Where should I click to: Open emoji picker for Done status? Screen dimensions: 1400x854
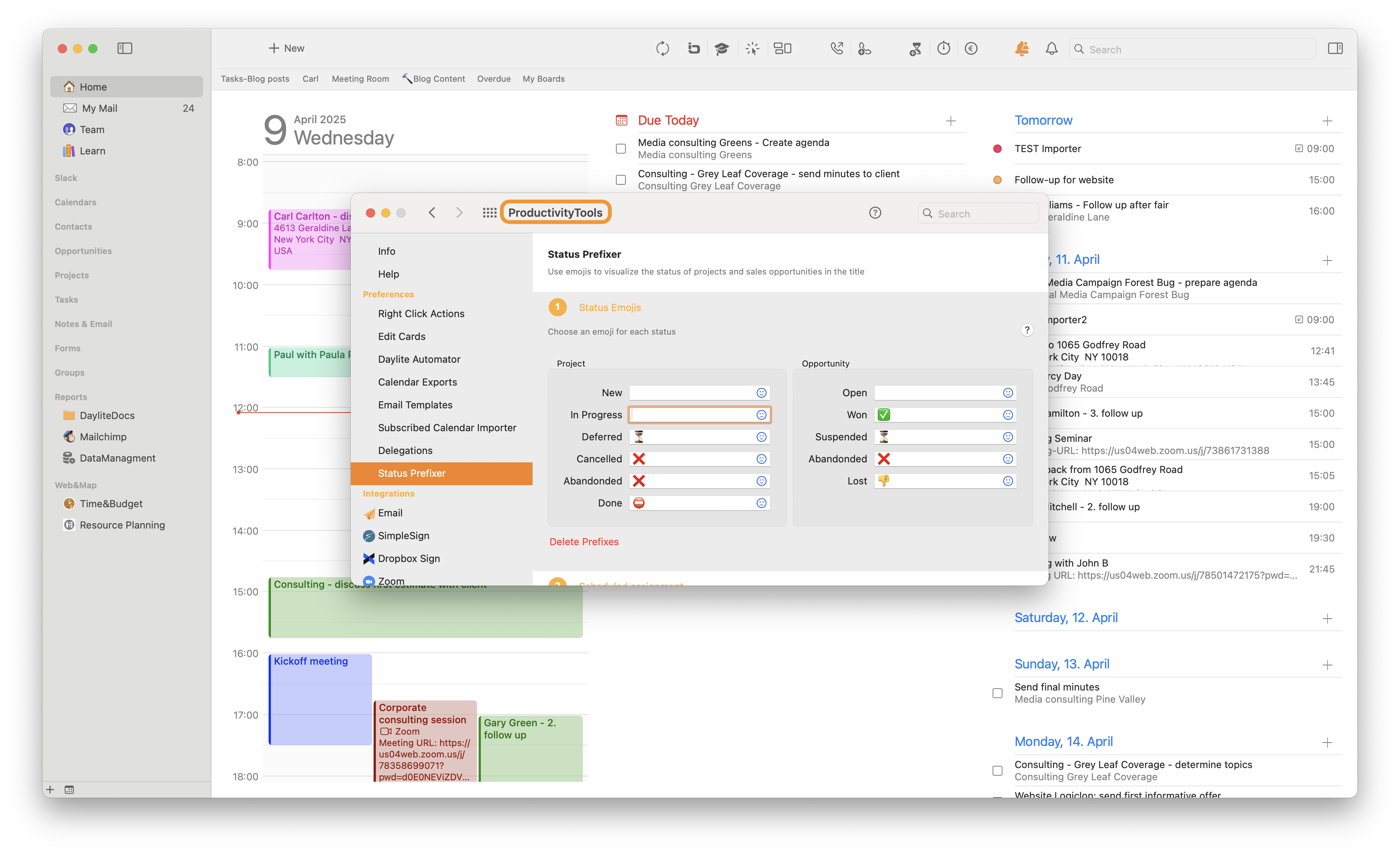coord(761,503)
